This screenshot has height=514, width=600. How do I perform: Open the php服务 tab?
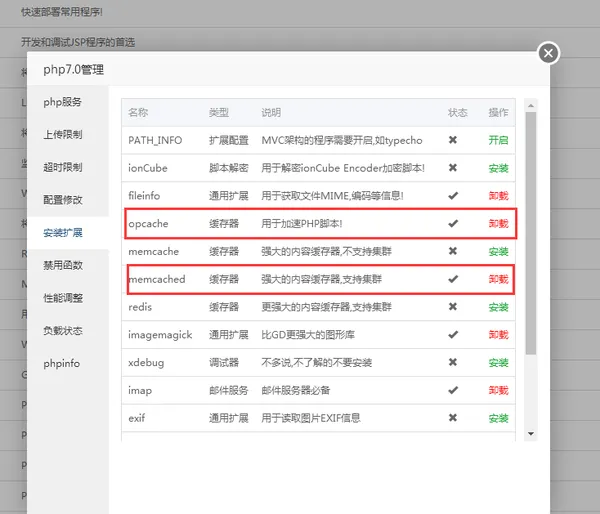click(x=62, y=102)
